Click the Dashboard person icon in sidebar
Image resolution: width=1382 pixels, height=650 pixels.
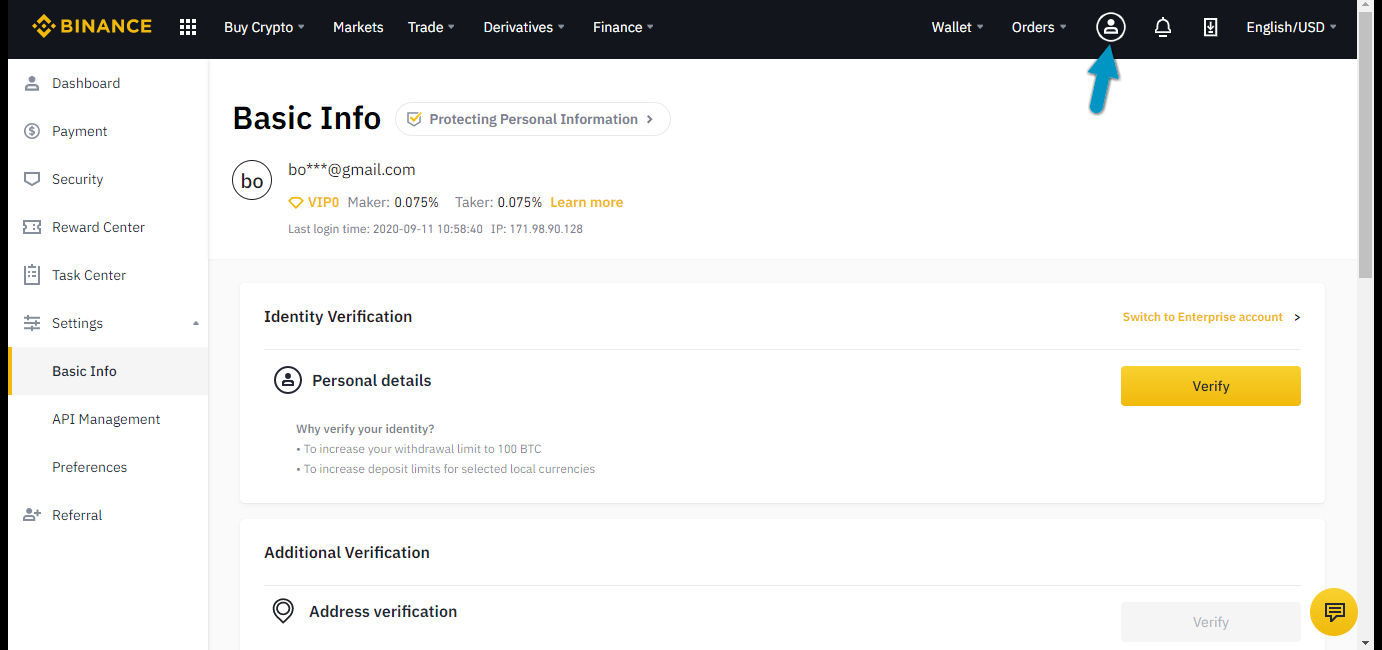click(32, 83)
